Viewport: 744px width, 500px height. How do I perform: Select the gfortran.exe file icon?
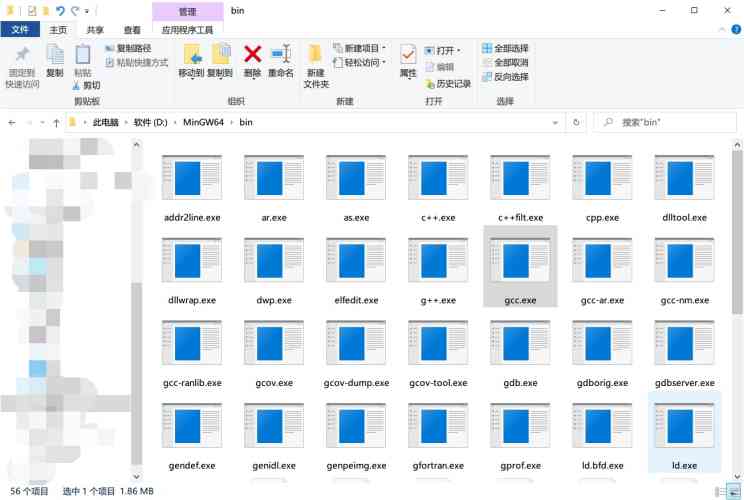click(x=438, y=425)
